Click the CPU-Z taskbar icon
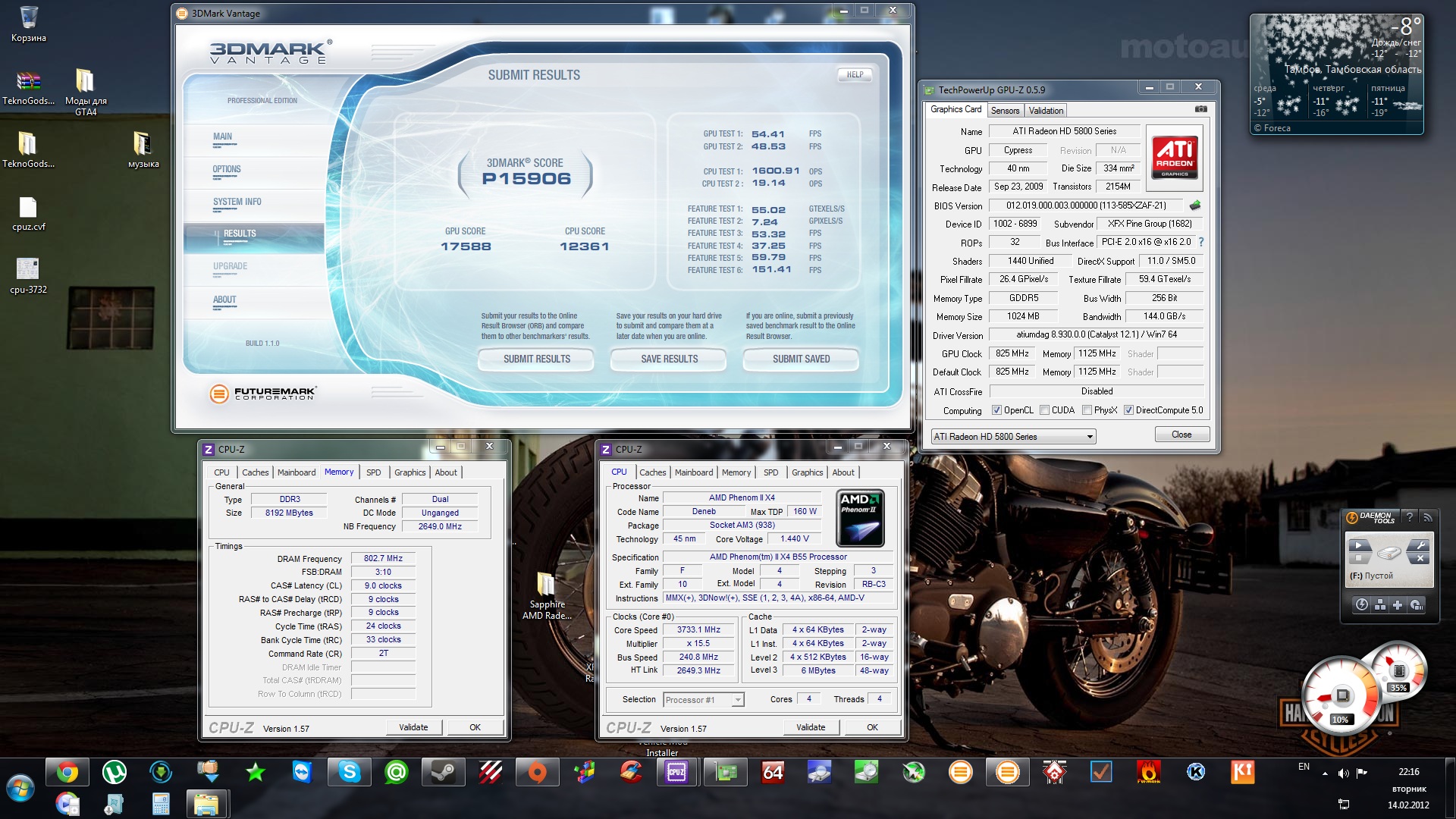 pos(676,773)
